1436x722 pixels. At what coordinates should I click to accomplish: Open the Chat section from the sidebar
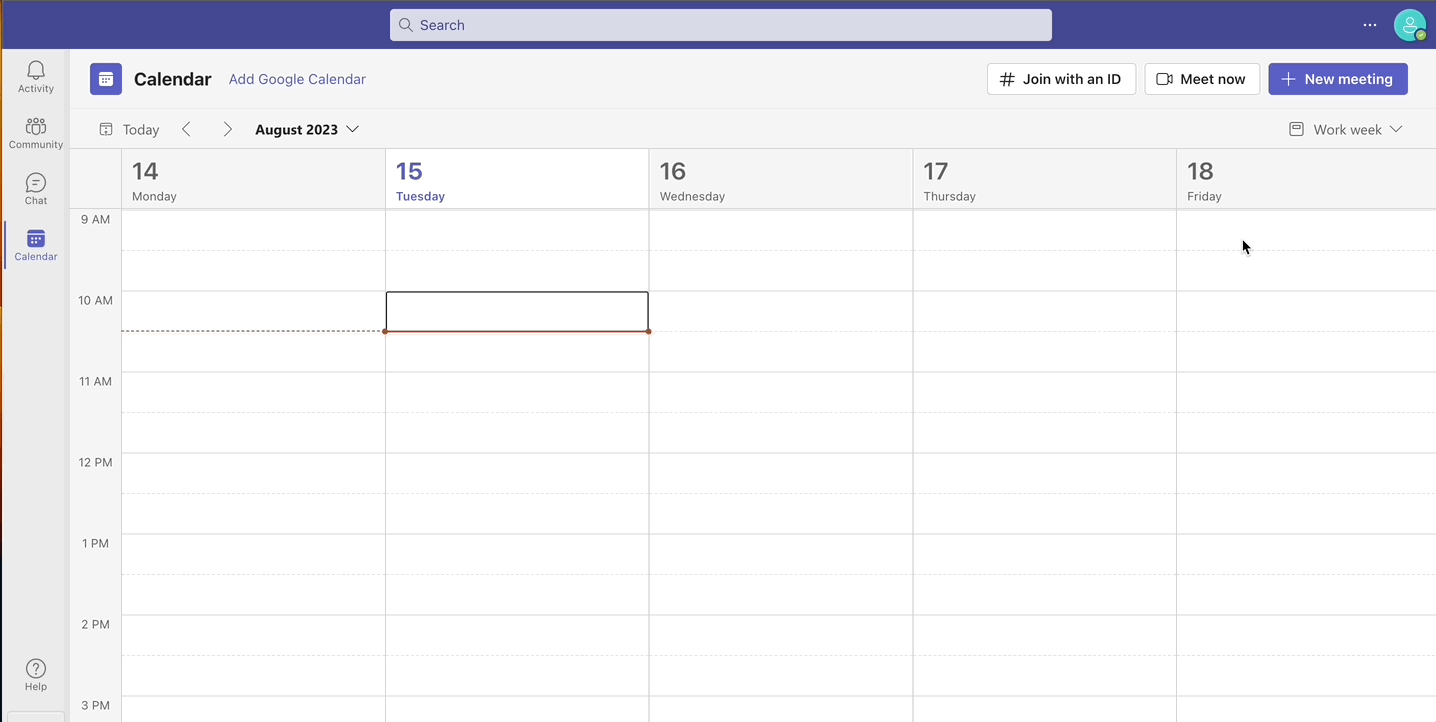tap(35, 186)
